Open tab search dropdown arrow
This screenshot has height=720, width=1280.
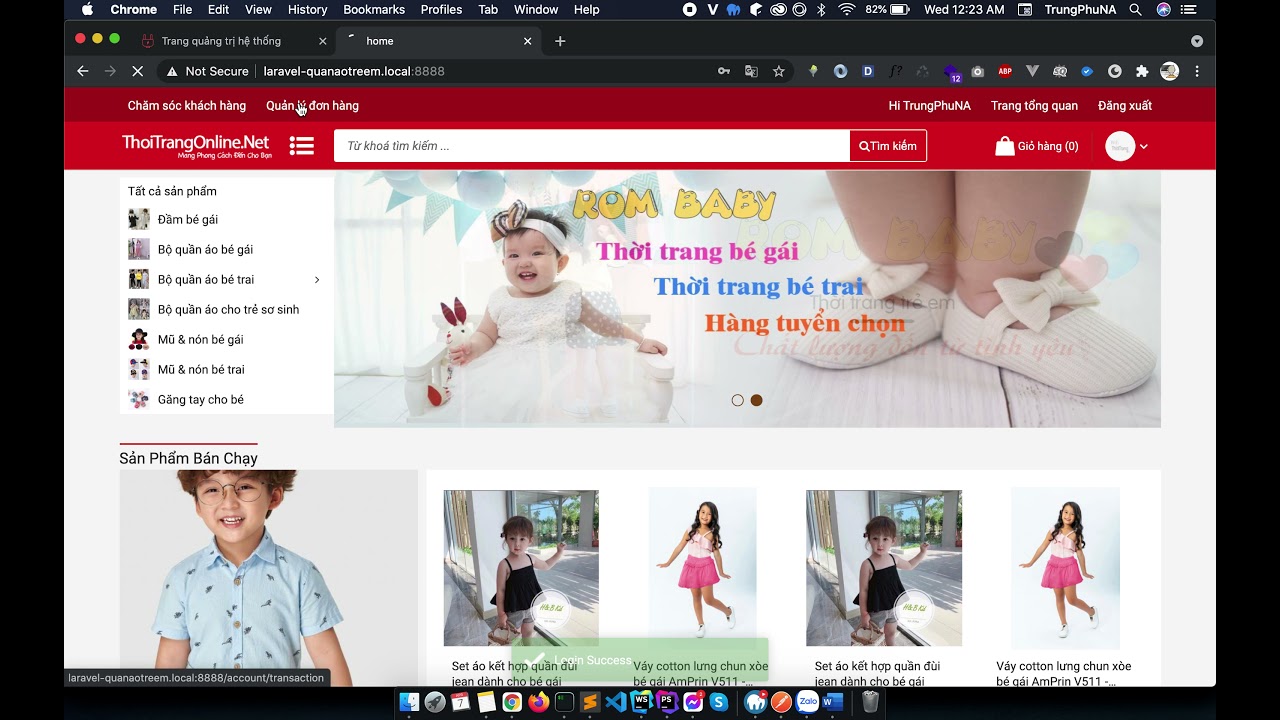(1197, 41)
